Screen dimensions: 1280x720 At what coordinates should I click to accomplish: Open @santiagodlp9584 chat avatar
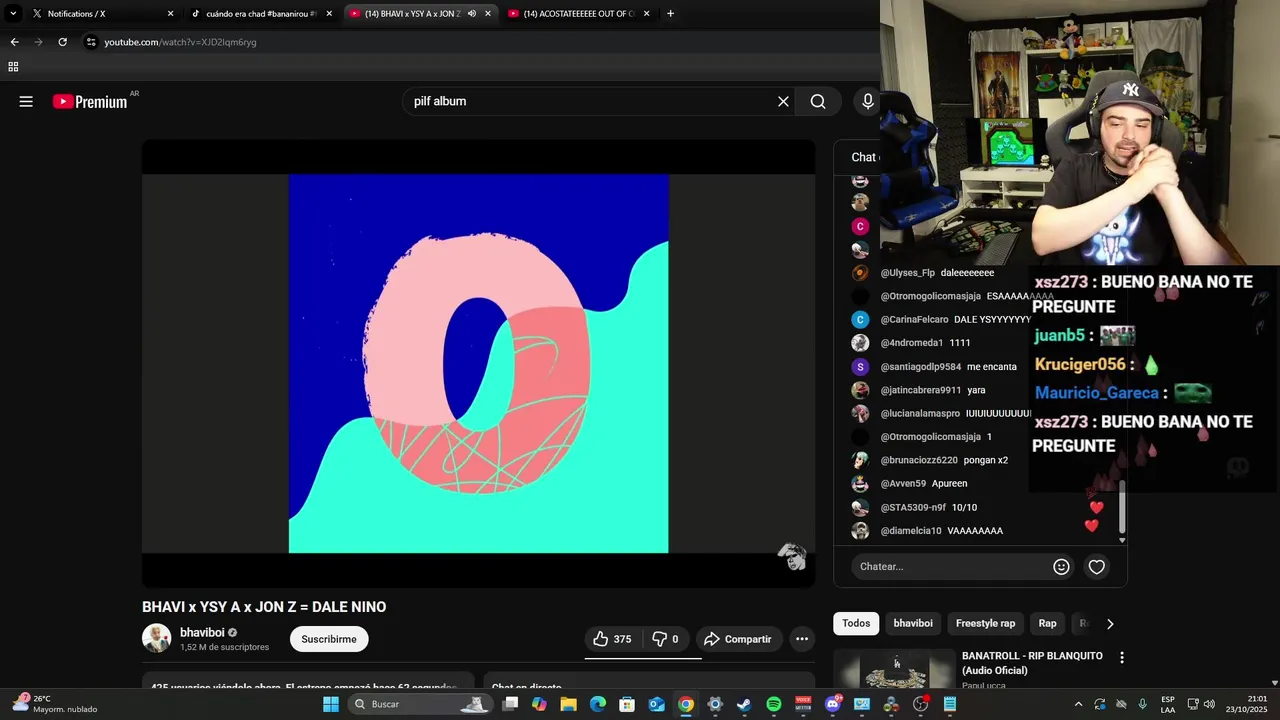tap(860, 367)
